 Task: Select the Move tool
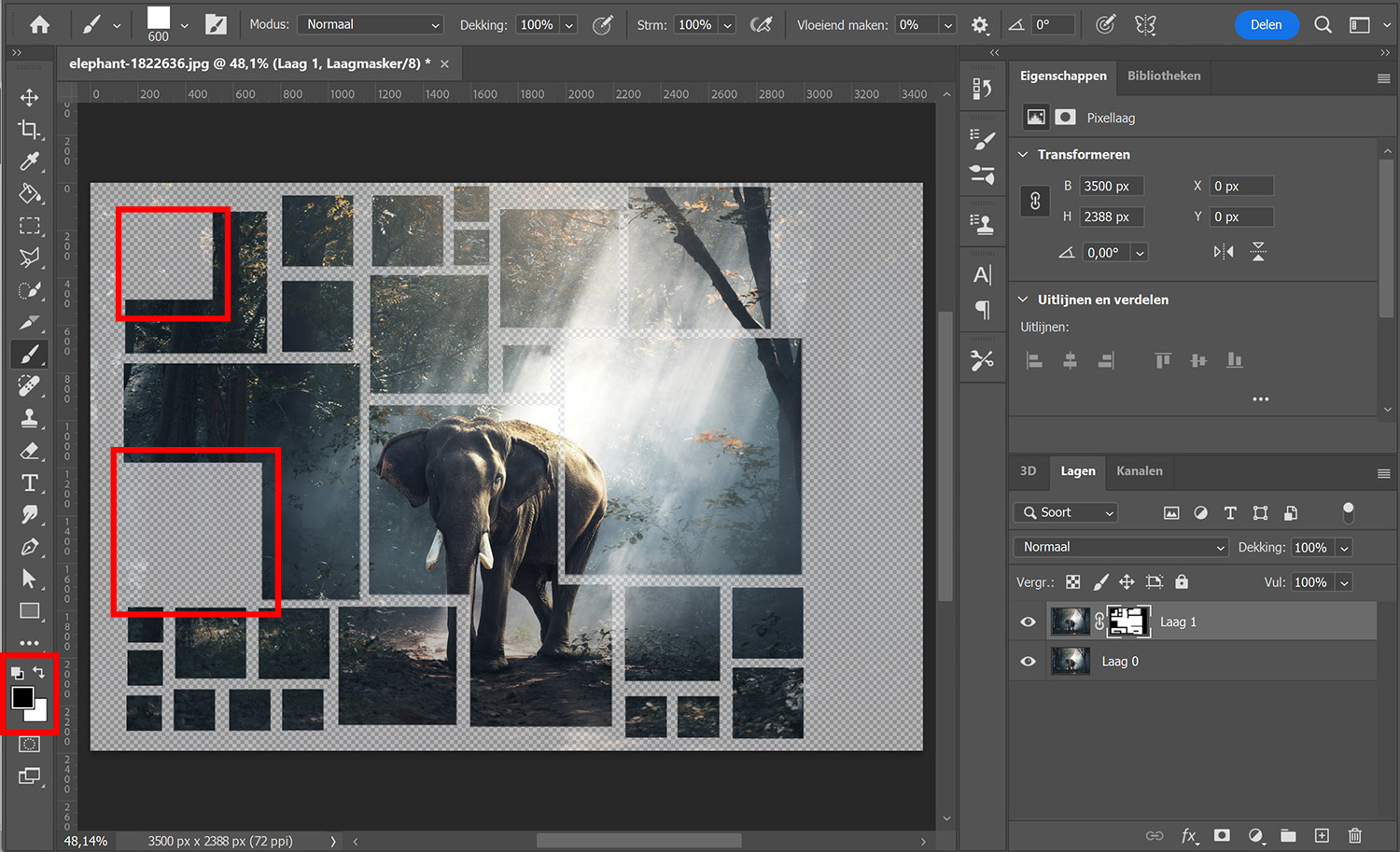29,96
